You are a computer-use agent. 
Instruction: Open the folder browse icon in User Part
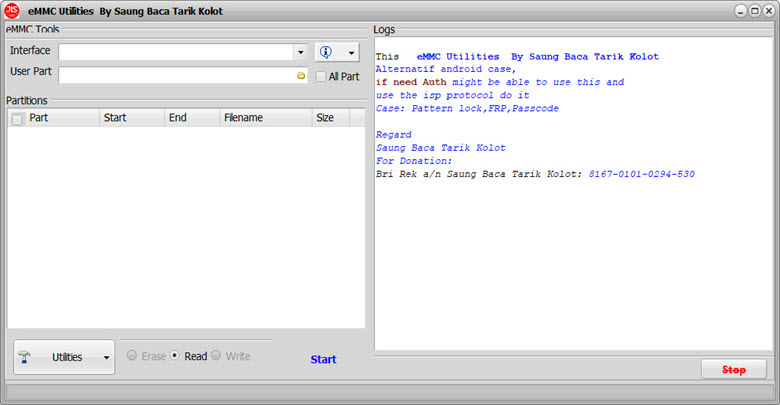(x=300, y=76)
